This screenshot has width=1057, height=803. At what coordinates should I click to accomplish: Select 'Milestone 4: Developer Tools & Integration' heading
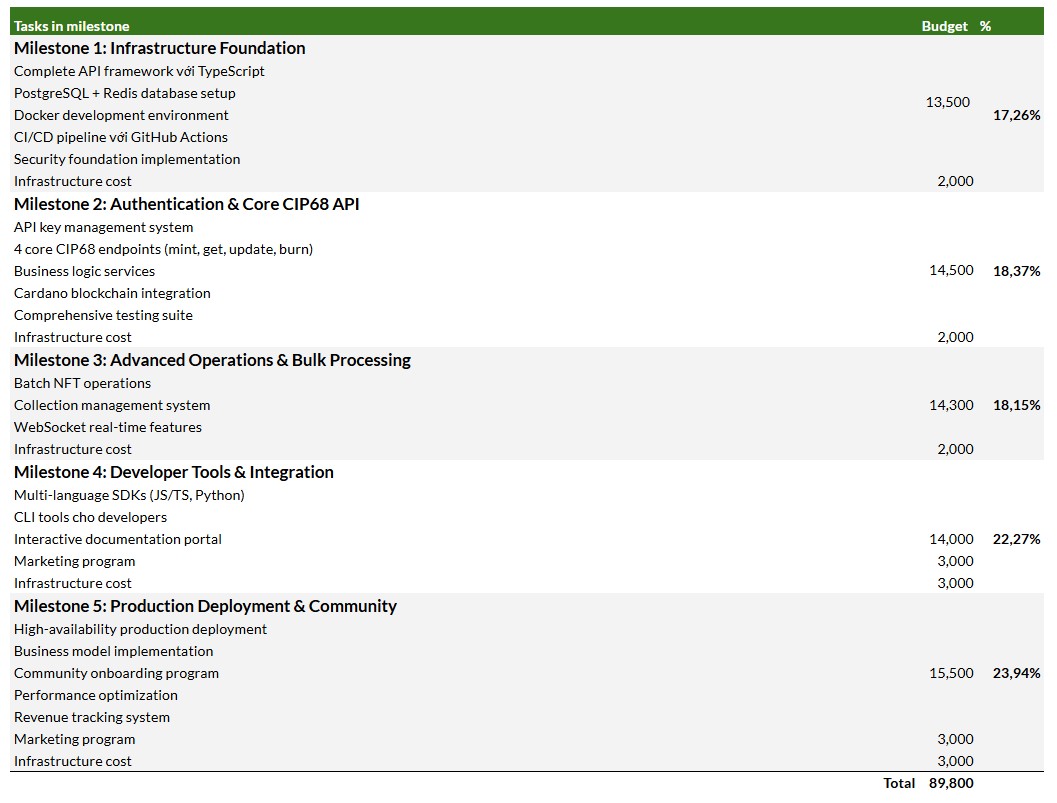click(174, 473)
